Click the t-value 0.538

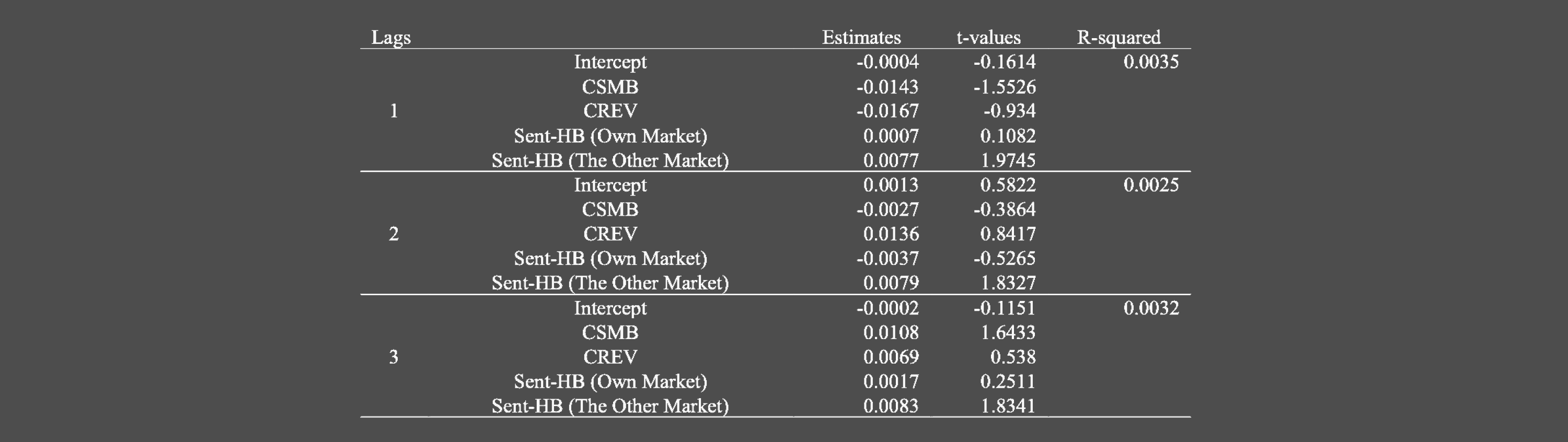1012,357
